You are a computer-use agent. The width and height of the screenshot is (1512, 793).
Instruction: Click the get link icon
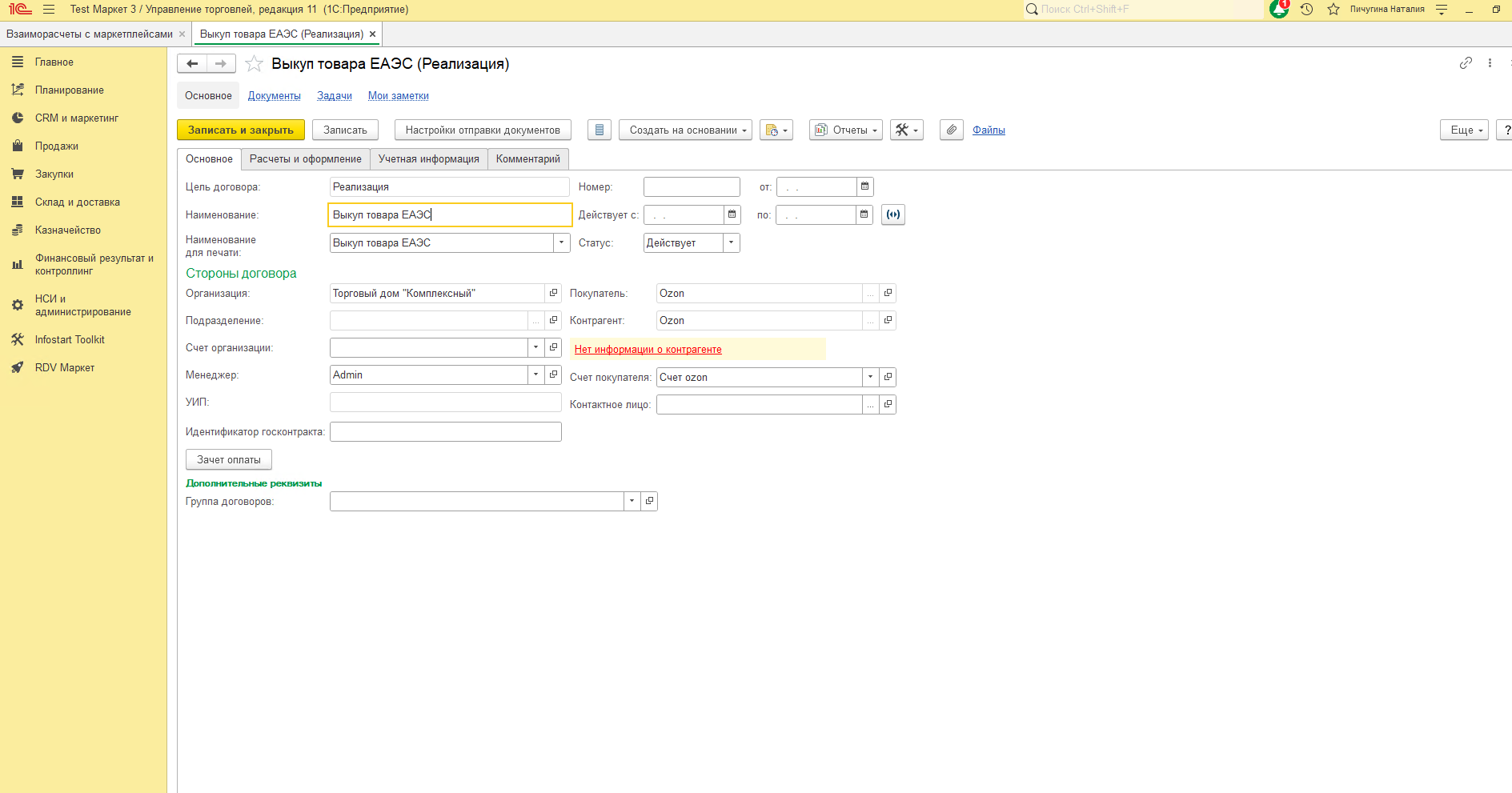(1466, 63)
